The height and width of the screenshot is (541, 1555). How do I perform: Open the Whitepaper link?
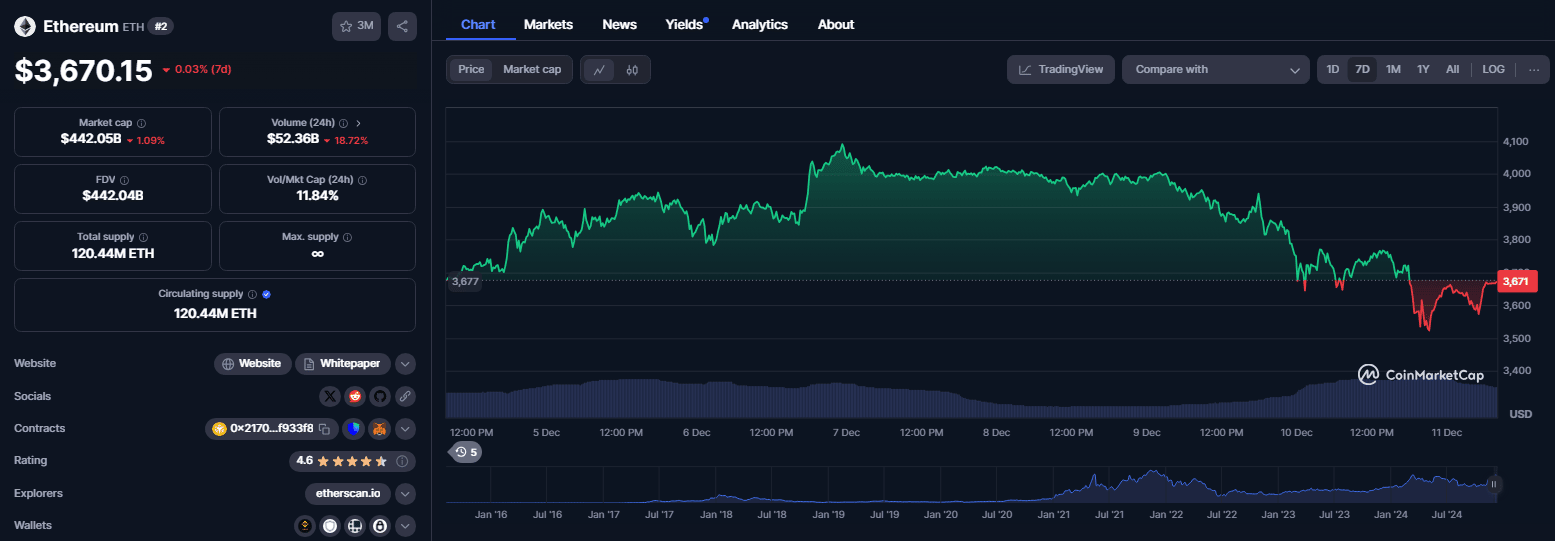click(342, 364)
